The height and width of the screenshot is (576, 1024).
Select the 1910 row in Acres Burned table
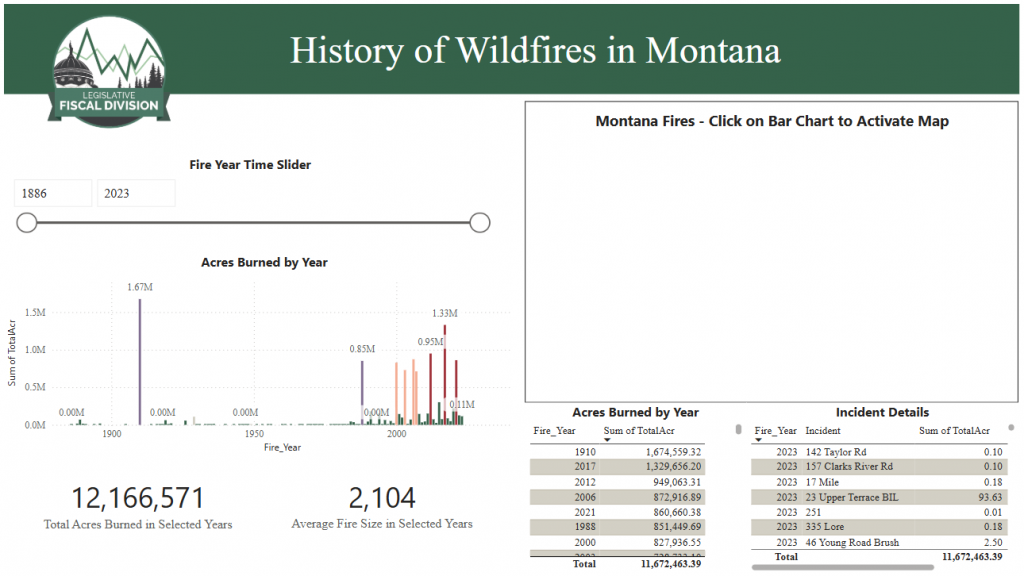pos(620,452)
